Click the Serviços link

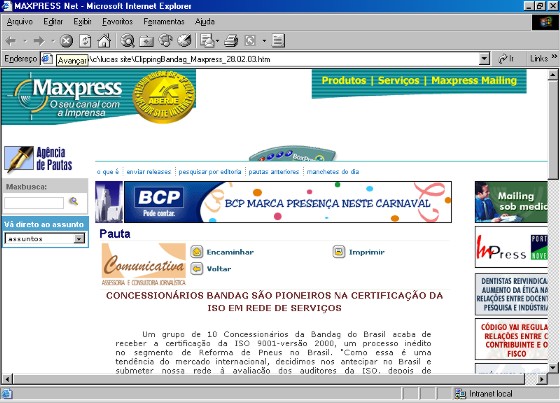coord(399,80)
